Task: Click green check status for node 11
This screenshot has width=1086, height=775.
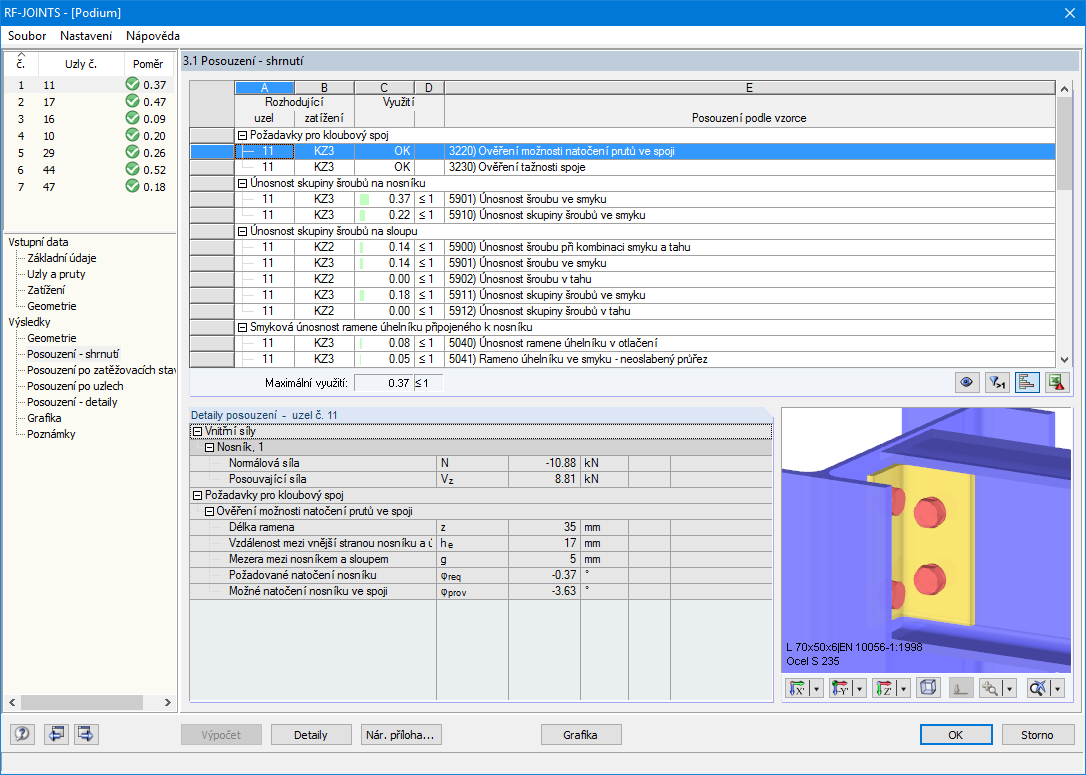Action: pyautogui.click(x=132, y=84)
